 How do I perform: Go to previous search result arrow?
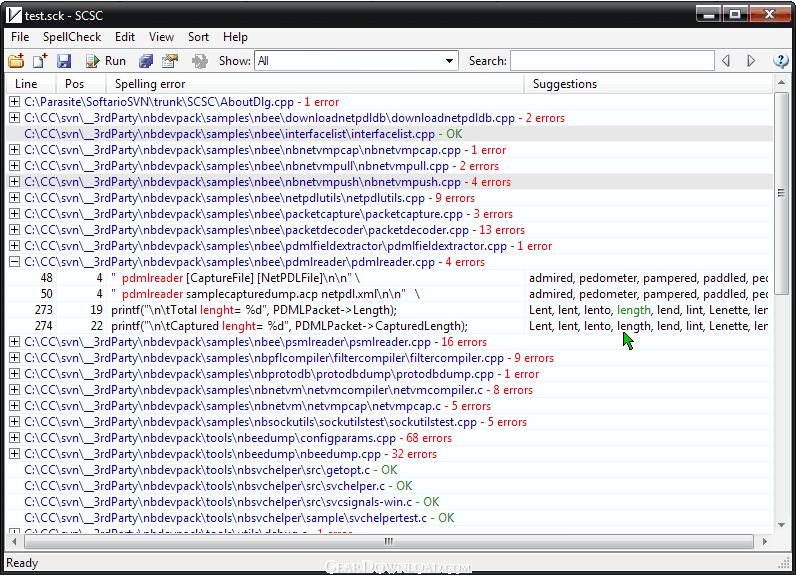[x=726, y=61]
